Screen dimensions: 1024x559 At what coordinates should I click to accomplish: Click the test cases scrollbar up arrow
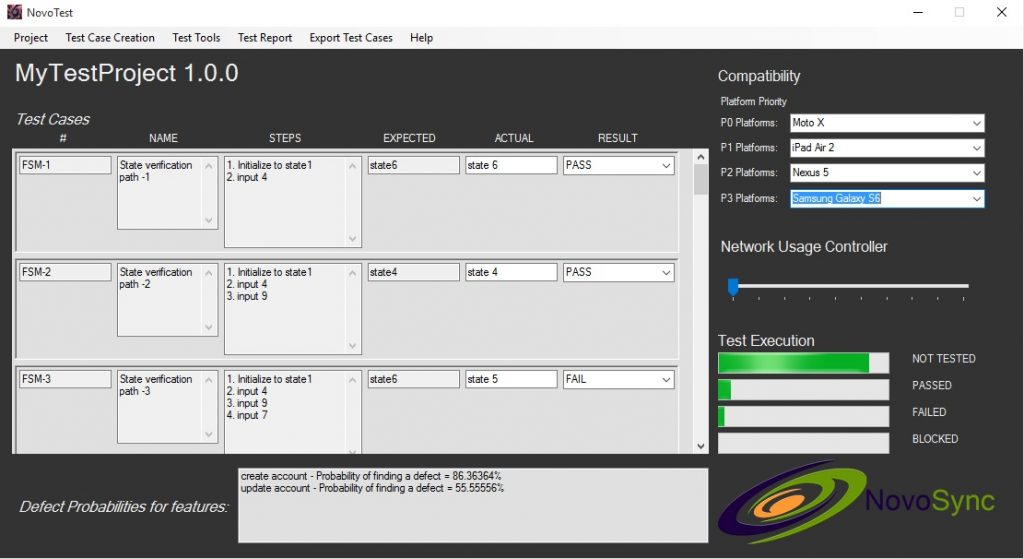[700, 157]
